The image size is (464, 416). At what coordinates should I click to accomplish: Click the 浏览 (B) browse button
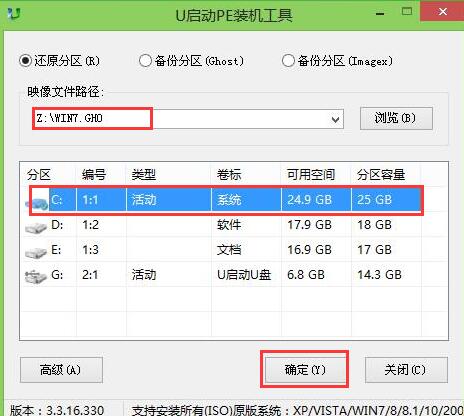point(396,118)
